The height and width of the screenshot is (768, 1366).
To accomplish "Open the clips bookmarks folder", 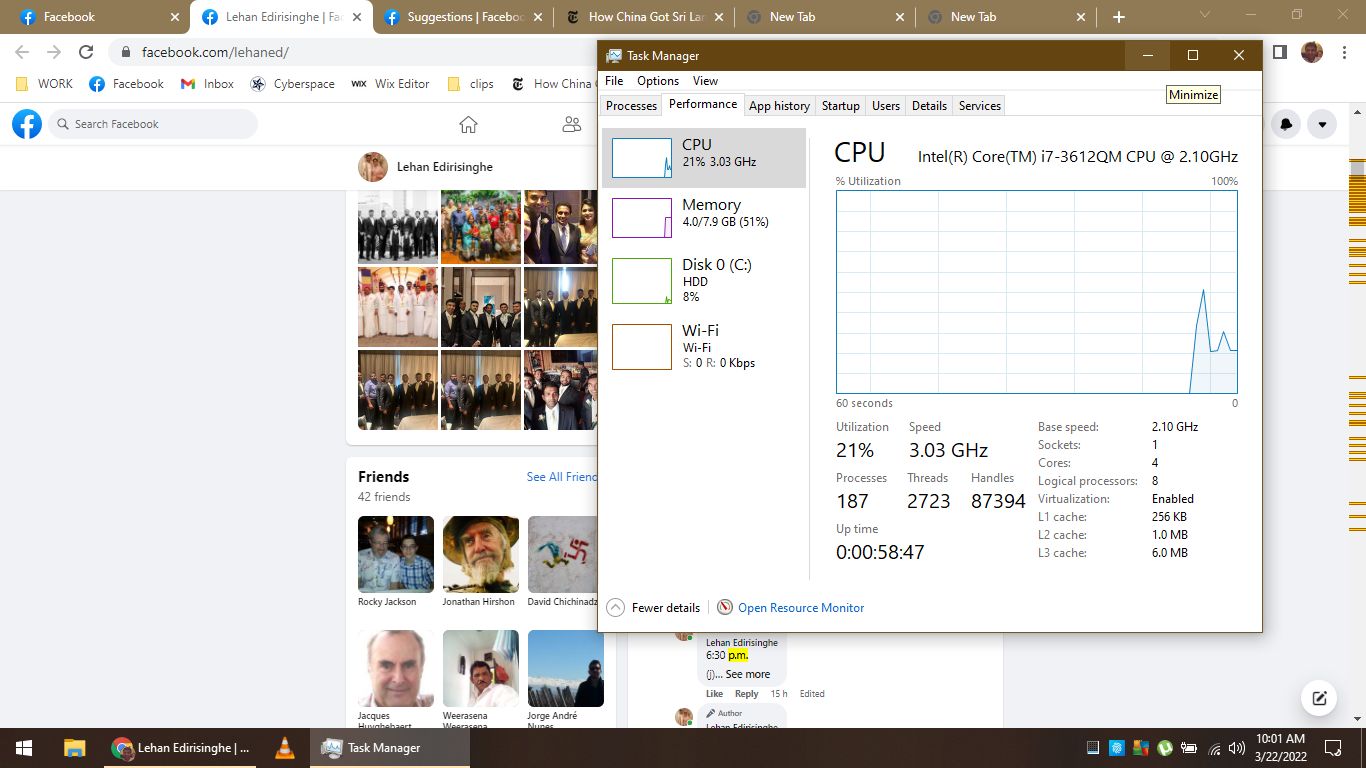I will coord(470,84).
